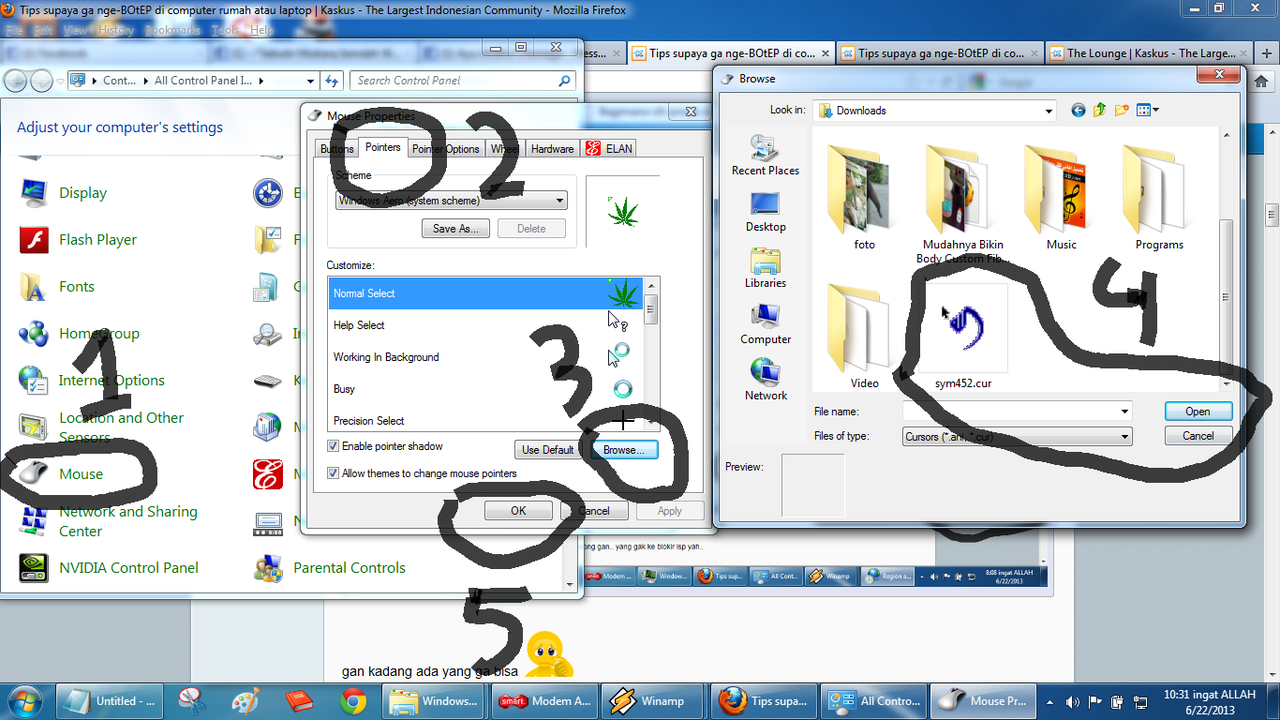Click the back arrow in Browse dialog
Screen dimensions: 1280x720
(1078, 111)
